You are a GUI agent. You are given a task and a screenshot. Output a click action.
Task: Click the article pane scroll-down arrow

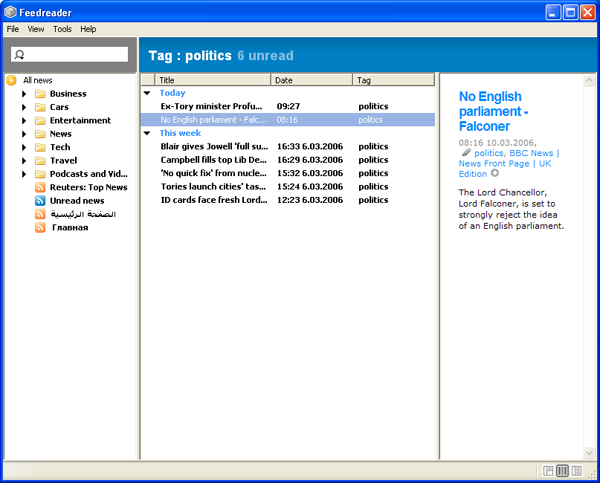(x=589, y=454)
